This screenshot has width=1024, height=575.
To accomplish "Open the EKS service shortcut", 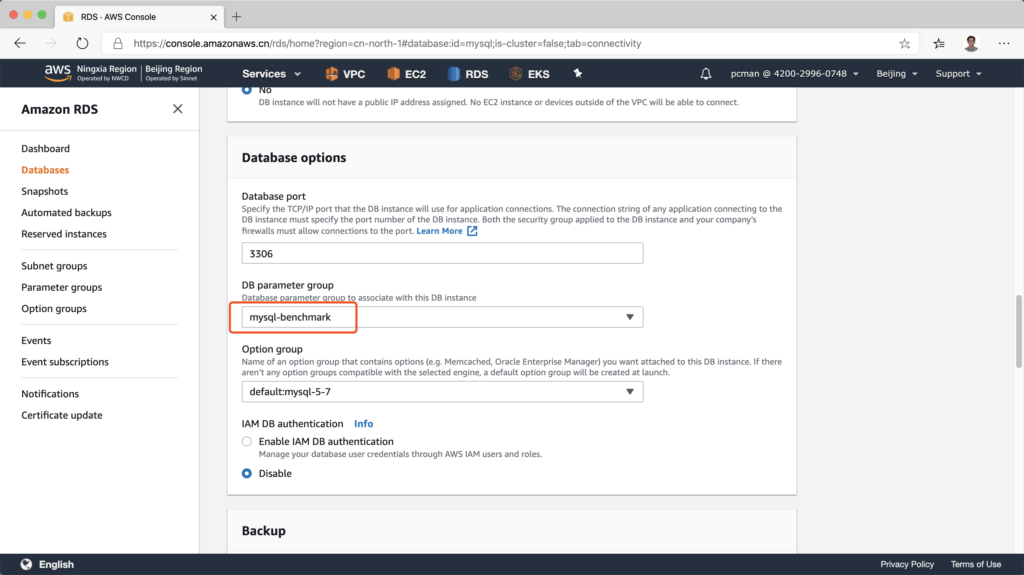I will pos(529,74).
